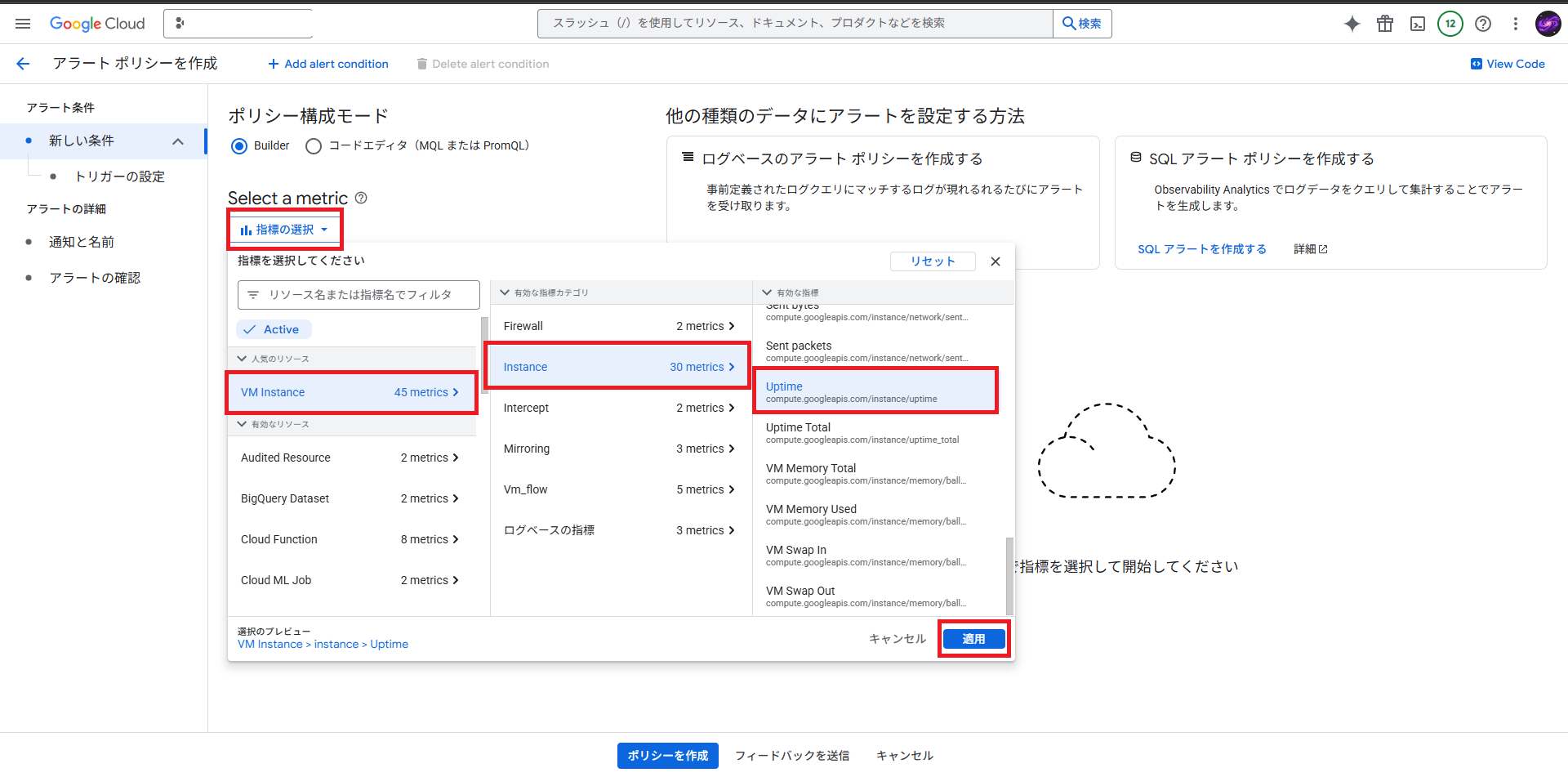Activate Cloud Shell terminal icon
This screenshot has width=1568, height=777.
(x=1418, y=24)
